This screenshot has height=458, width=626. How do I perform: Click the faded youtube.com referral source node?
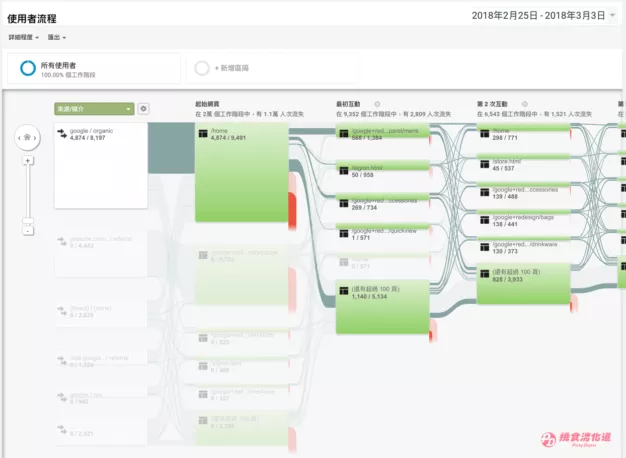coord(101,254)
